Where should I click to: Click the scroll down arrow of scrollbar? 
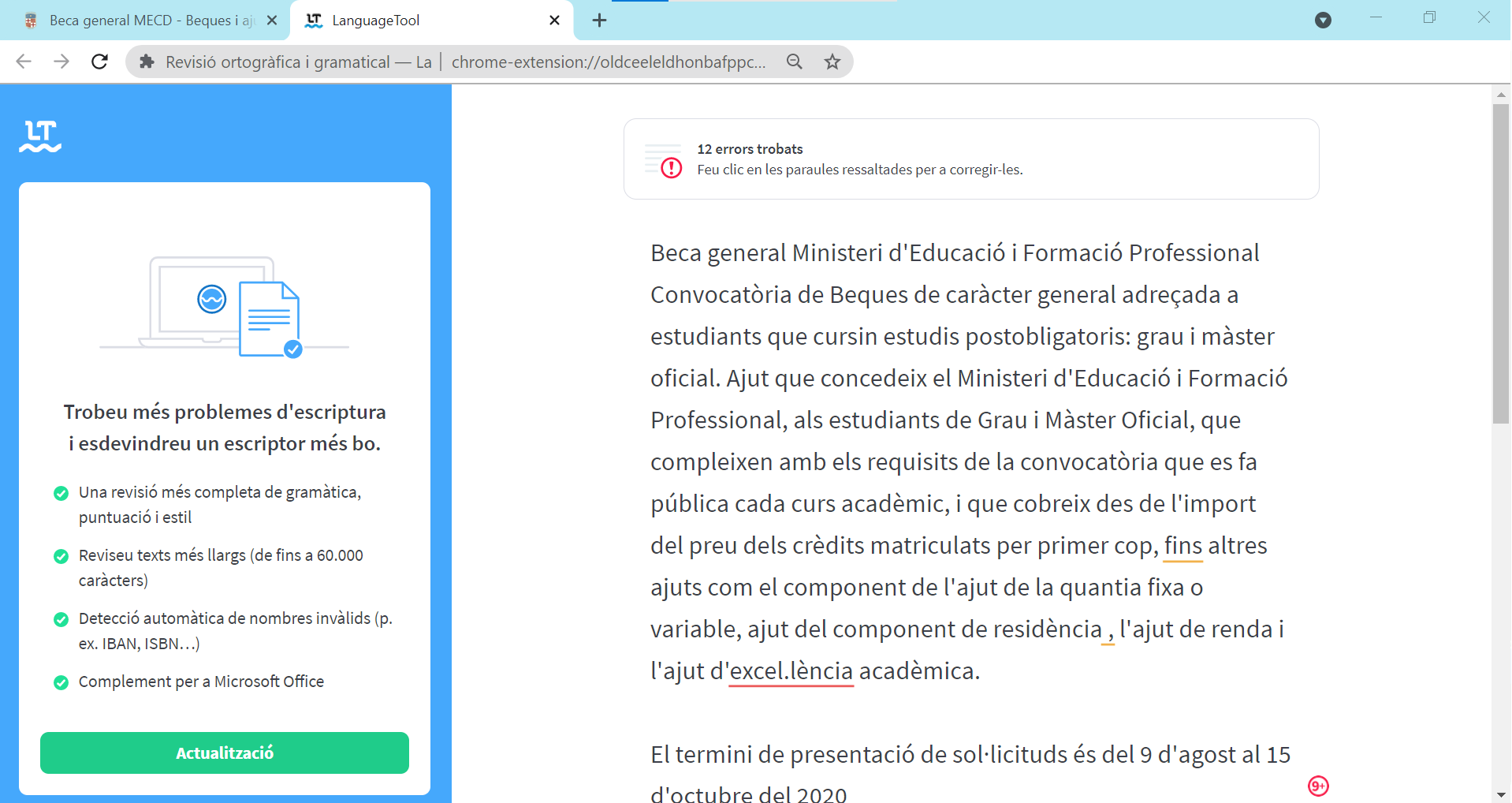(1501, 794)
